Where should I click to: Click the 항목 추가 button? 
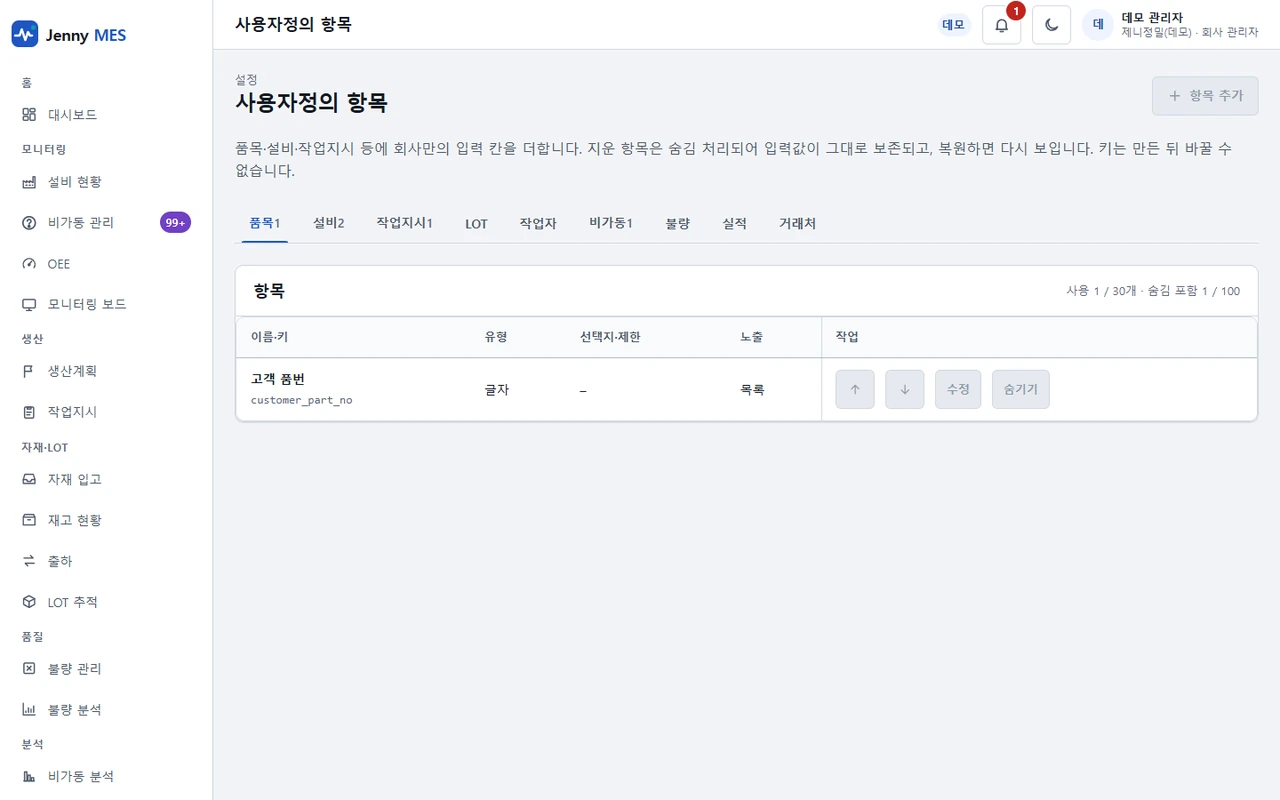click(x=1205, y=96)
